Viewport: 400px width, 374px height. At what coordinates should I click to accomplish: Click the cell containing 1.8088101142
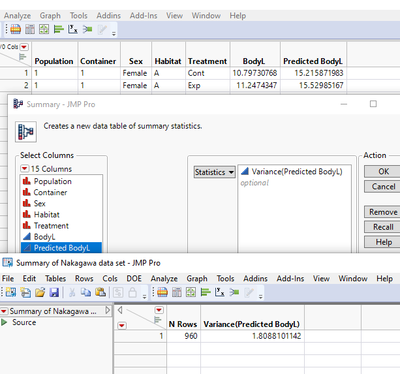(x=252, y=336)
